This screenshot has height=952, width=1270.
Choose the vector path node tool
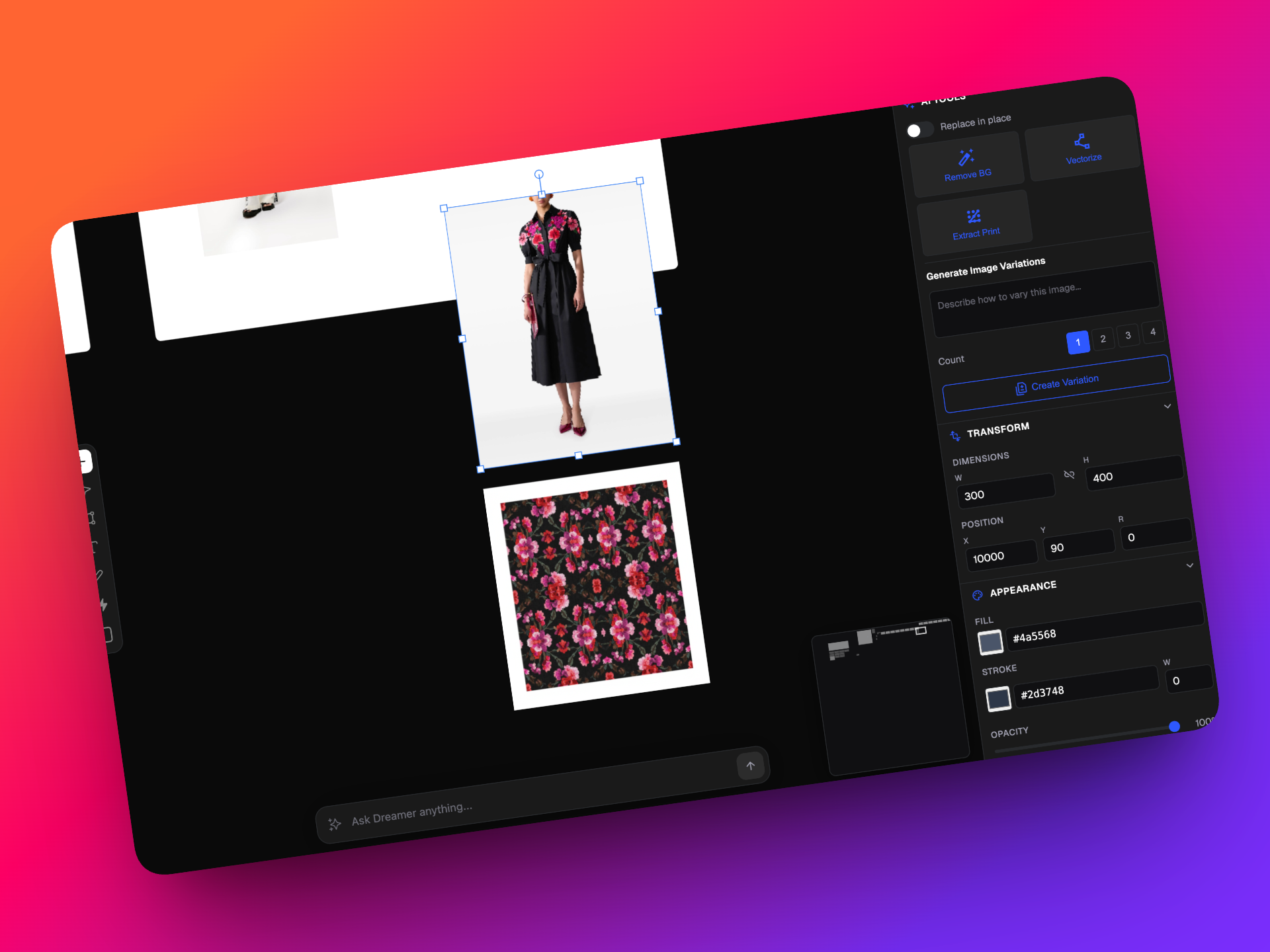click(x=91, y=518)
